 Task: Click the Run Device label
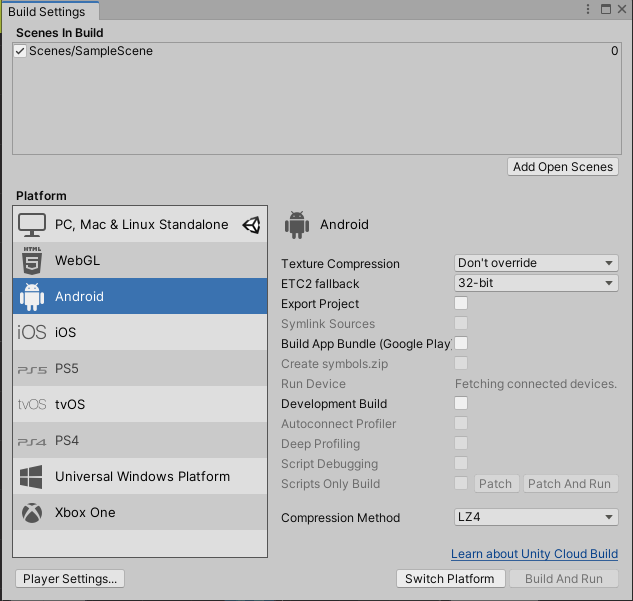313,383
